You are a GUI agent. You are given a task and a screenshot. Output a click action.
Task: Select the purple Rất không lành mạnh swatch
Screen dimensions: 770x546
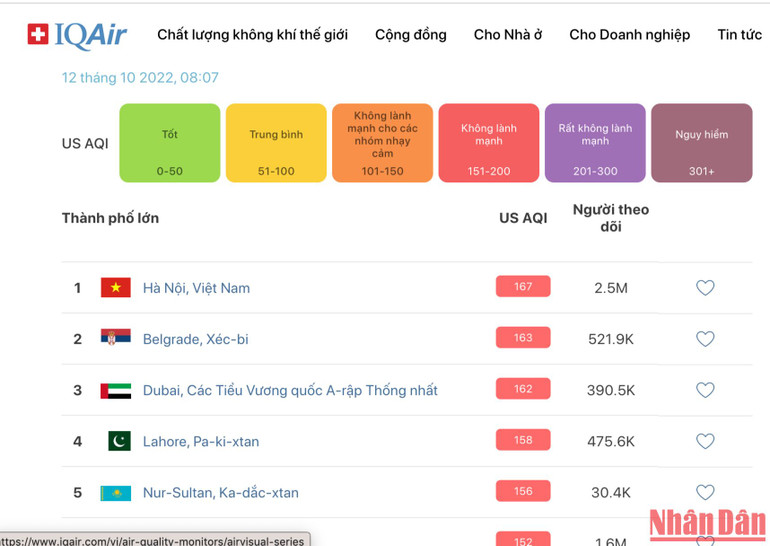[x=595, y=143]
